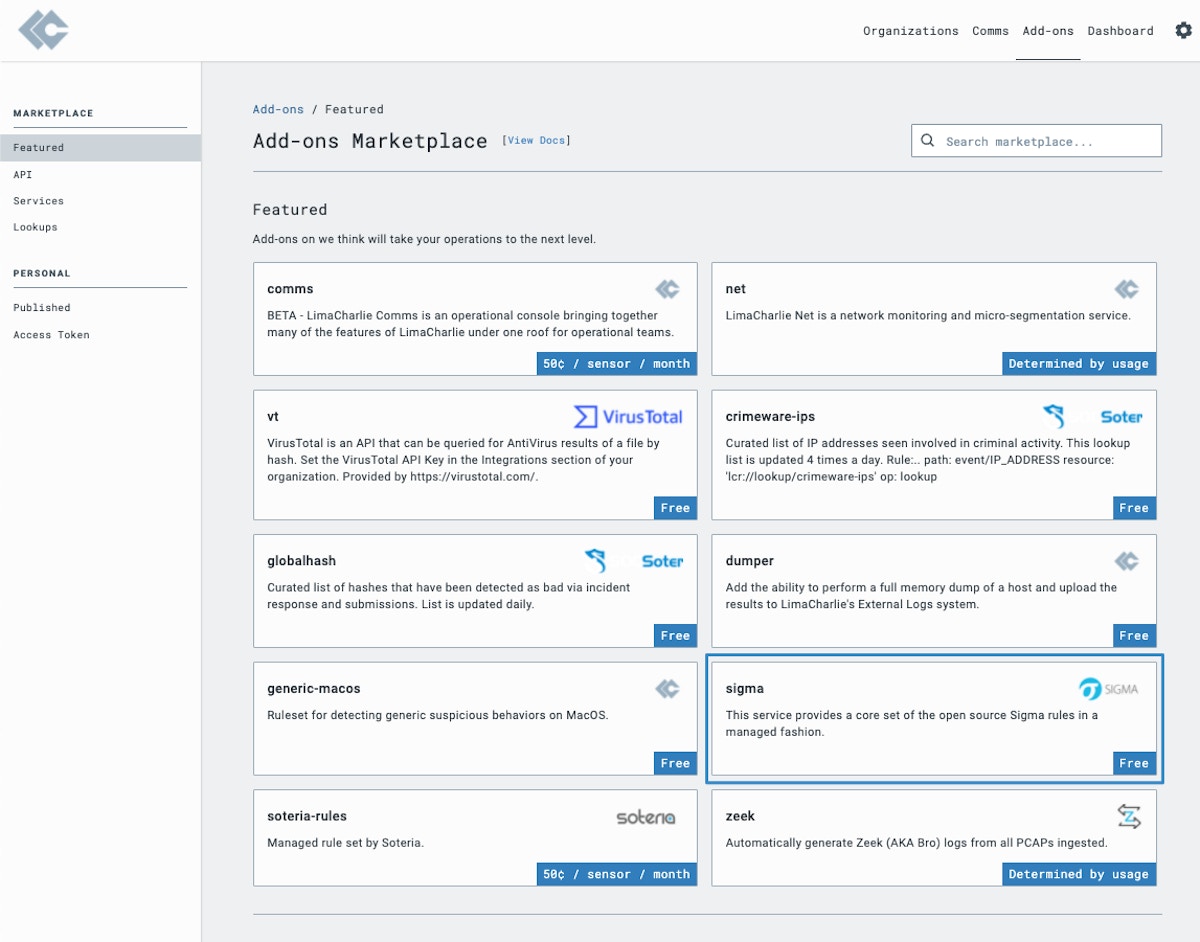Click the VirusTotal logo on vt card
The image size is (1200, 942).
click(628, 417)
